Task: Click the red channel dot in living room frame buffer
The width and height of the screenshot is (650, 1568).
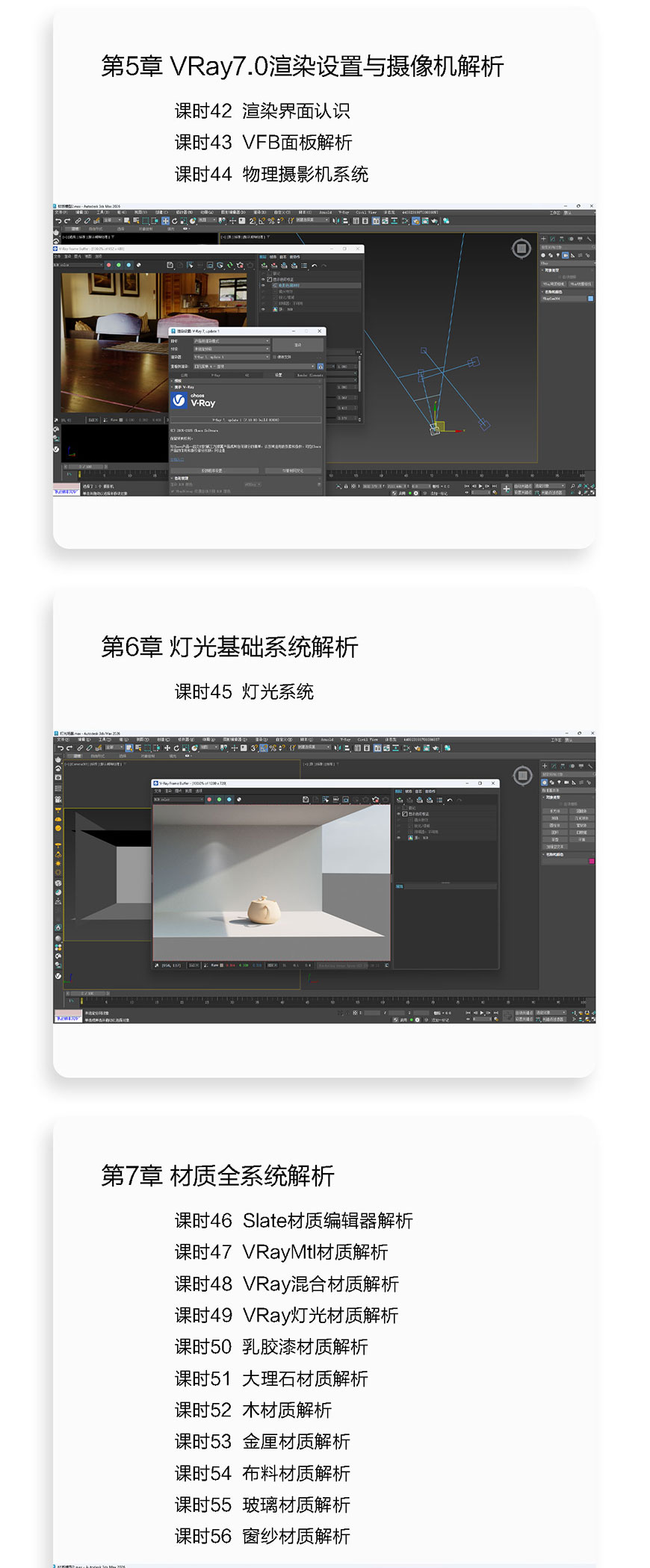Action: (x=109, y=265)
